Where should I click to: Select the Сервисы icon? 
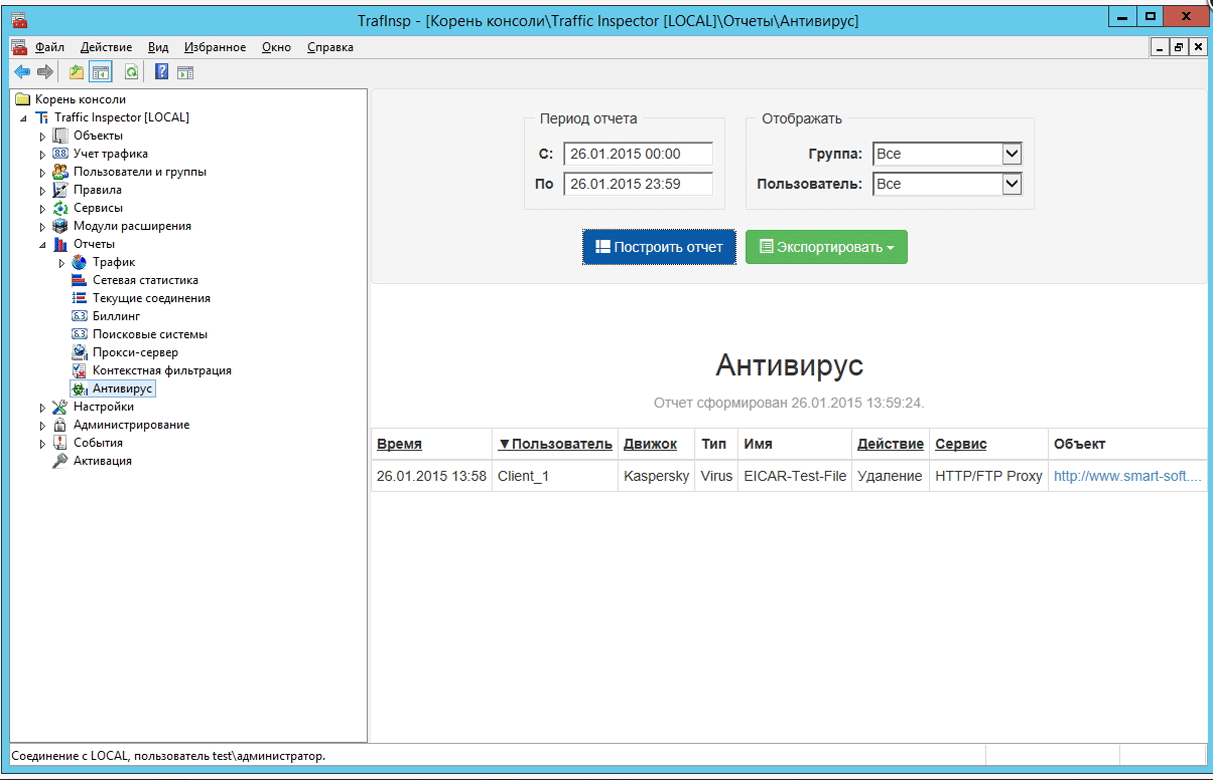point(60,208)
